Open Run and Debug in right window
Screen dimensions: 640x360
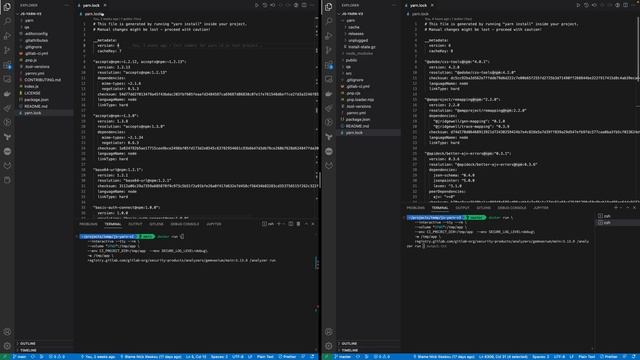[329, 36]
